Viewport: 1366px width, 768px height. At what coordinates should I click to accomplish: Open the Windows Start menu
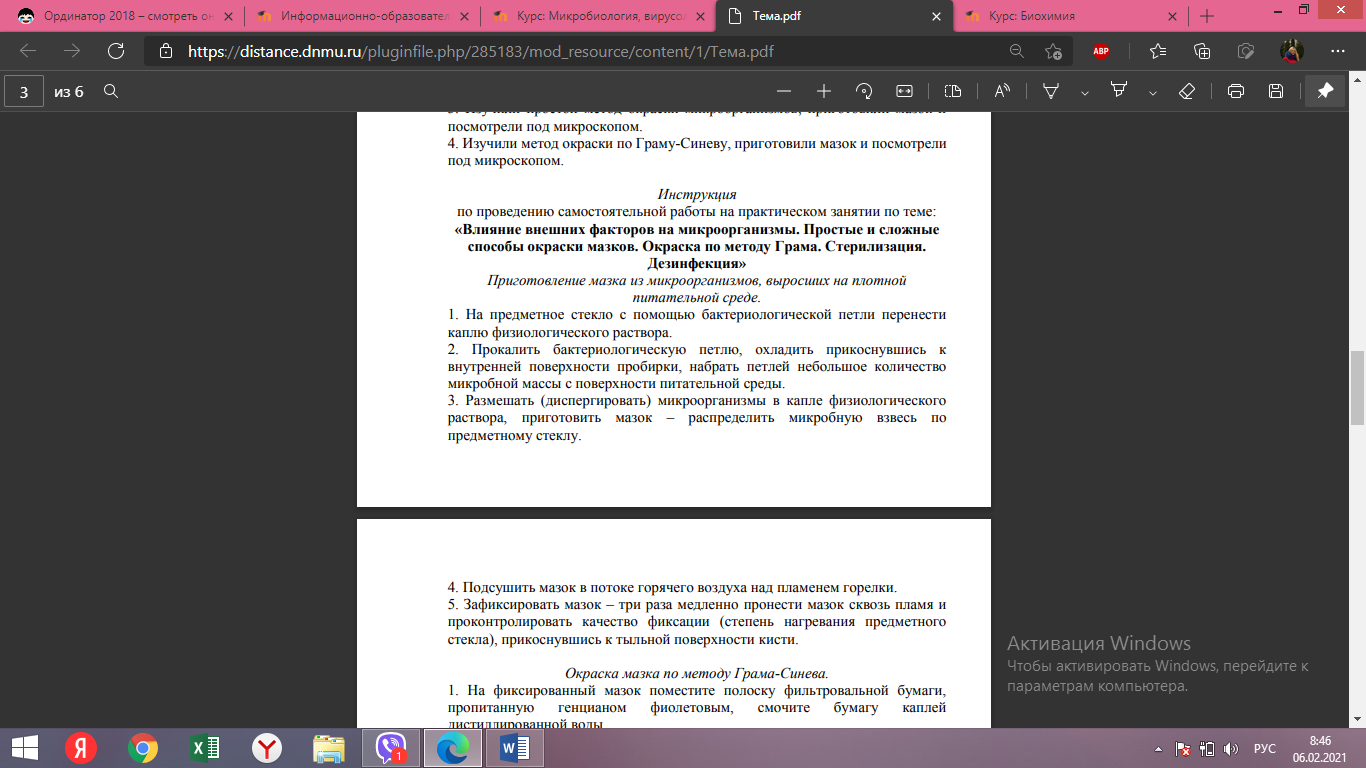point(24,748)
